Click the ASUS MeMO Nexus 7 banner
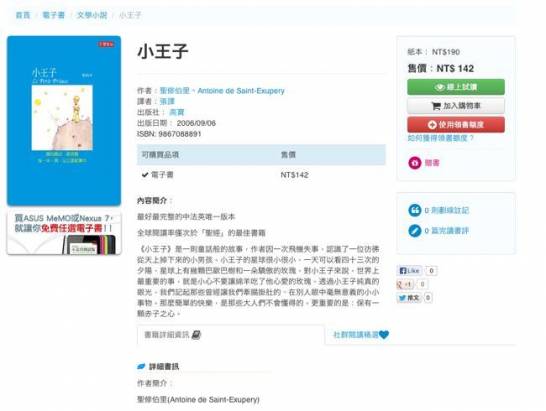Image resolution: width=546 pixels, height=411 pixels. 64,233
